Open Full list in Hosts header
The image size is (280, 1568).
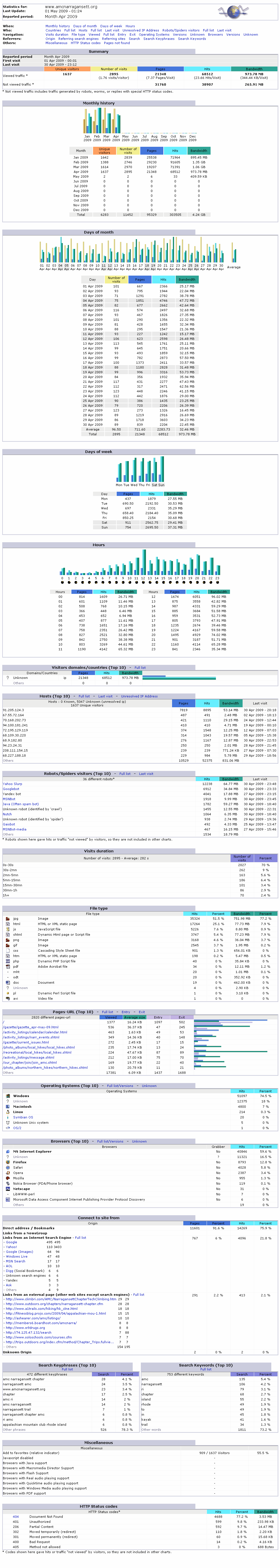(x=84, y=696)
